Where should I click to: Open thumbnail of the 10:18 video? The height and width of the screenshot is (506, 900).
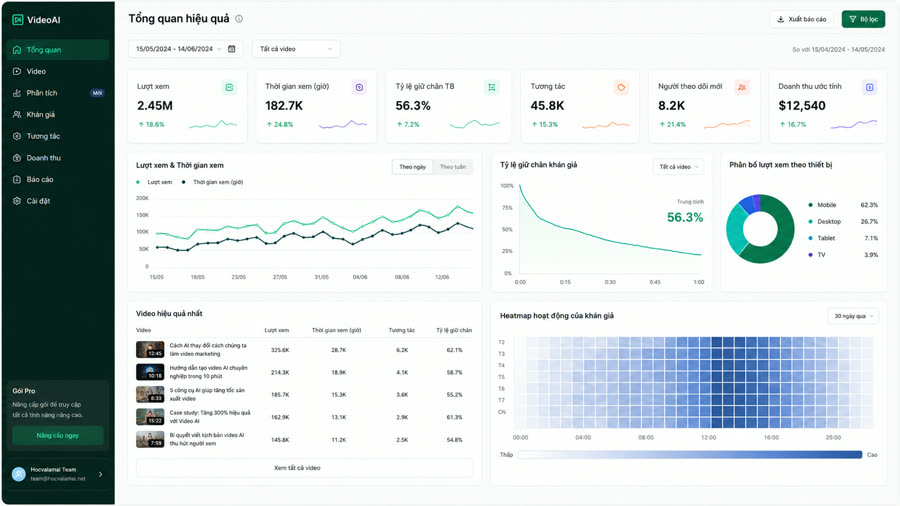click(x=150, y=372)
